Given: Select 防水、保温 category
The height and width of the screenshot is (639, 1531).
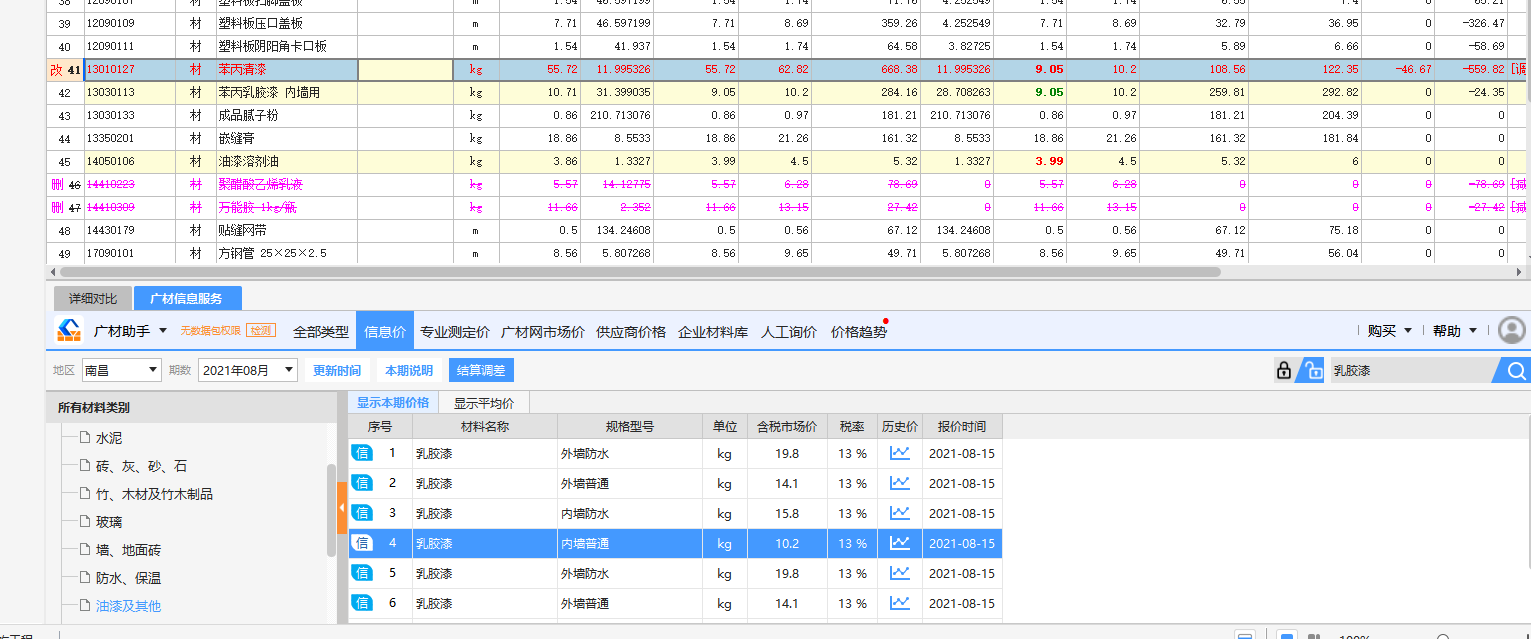Looking at the screenshot, I should [128, 577].
